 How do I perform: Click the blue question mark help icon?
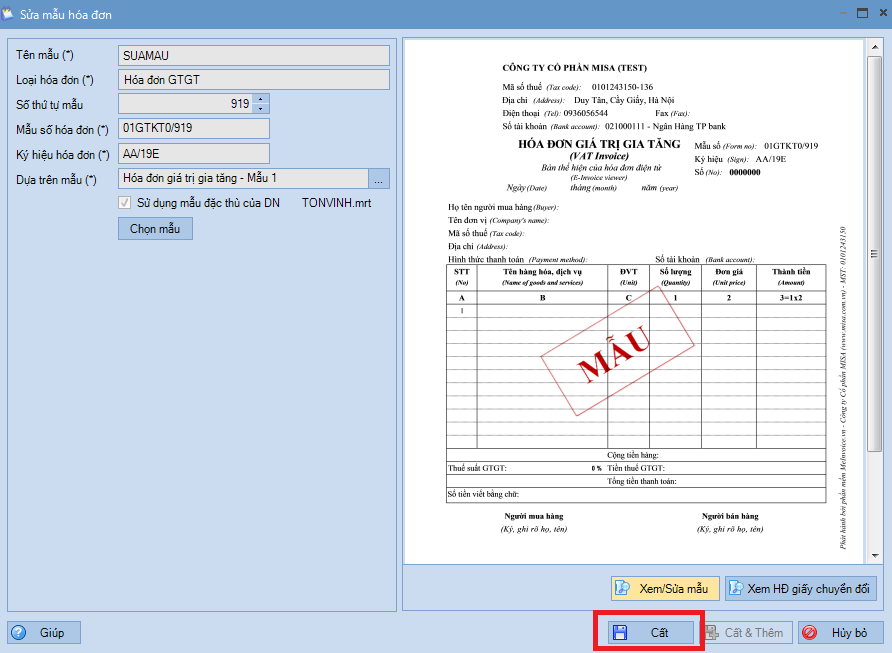(x=18, y=633)
